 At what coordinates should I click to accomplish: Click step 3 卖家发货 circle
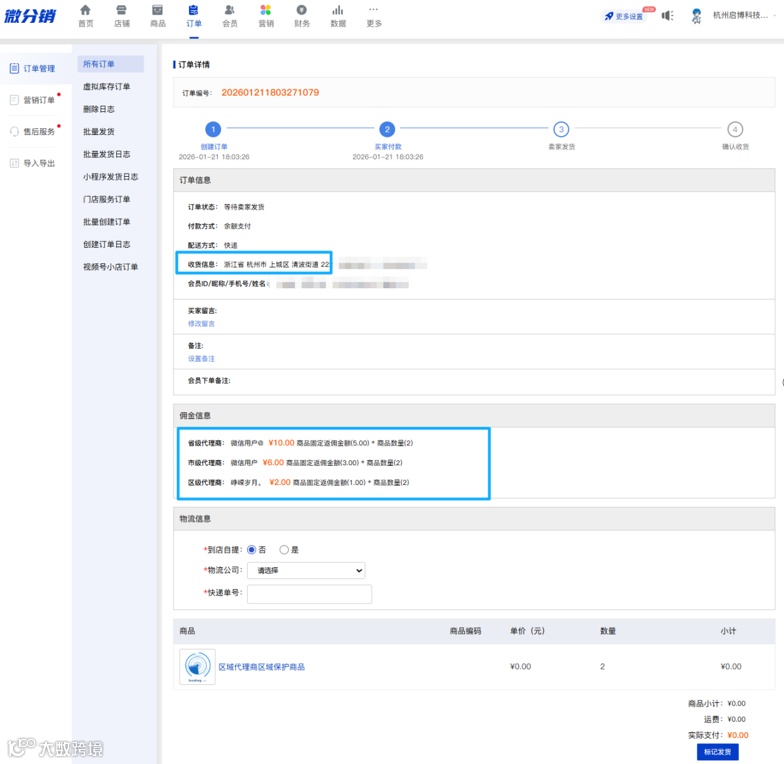pos(561,130)
